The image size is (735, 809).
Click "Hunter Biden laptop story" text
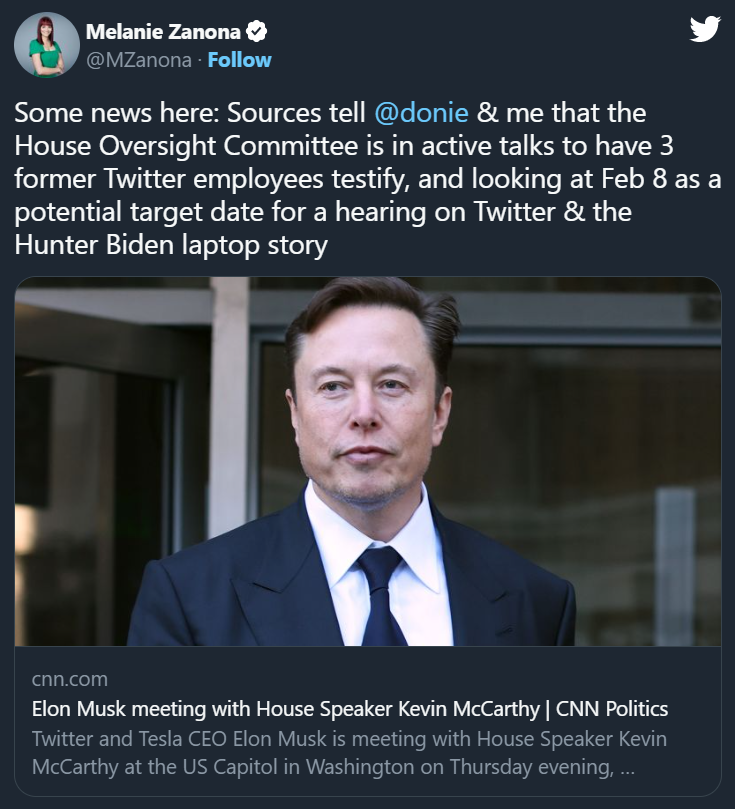171,245
